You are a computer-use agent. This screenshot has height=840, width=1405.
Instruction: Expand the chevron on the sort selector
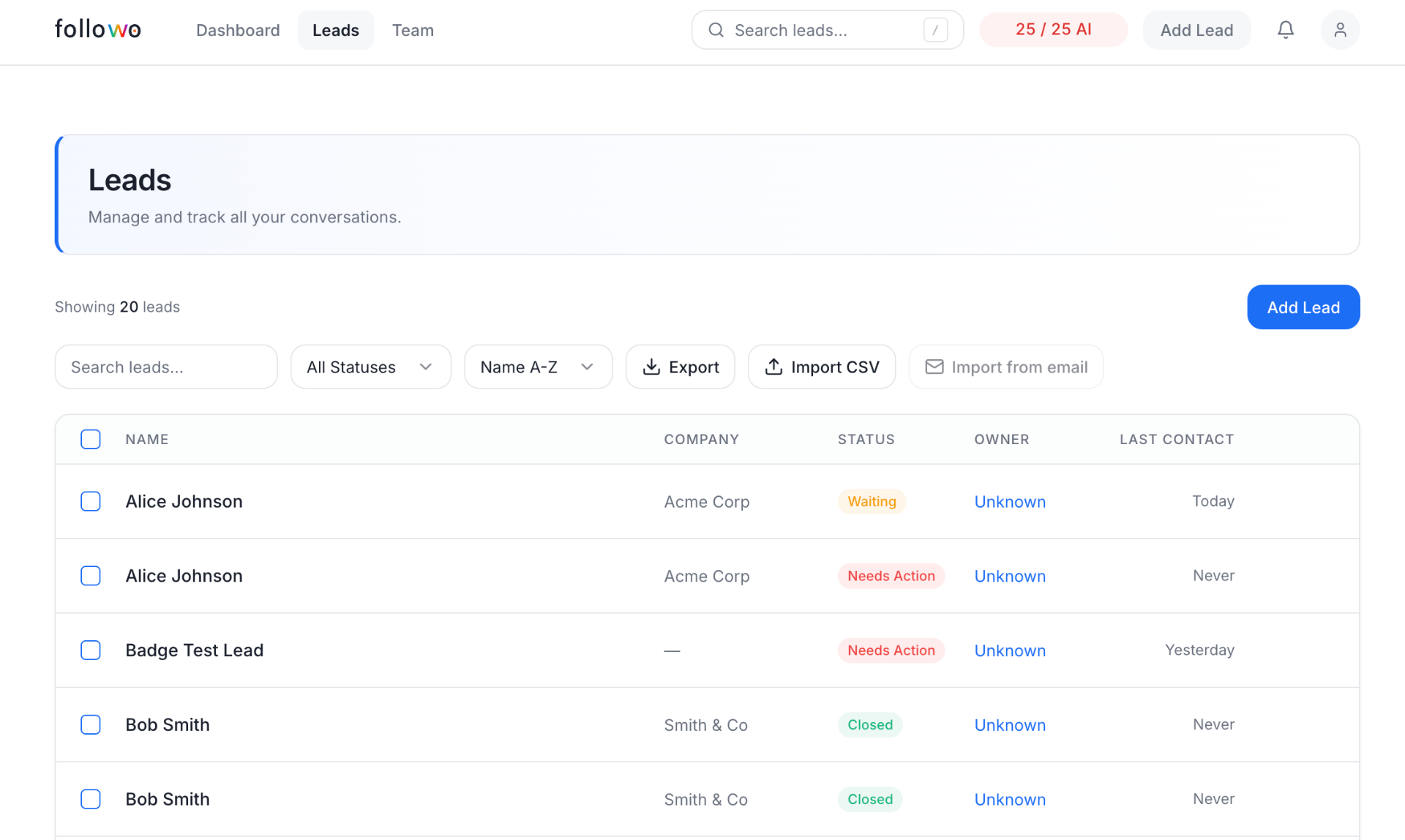point(588,367)
